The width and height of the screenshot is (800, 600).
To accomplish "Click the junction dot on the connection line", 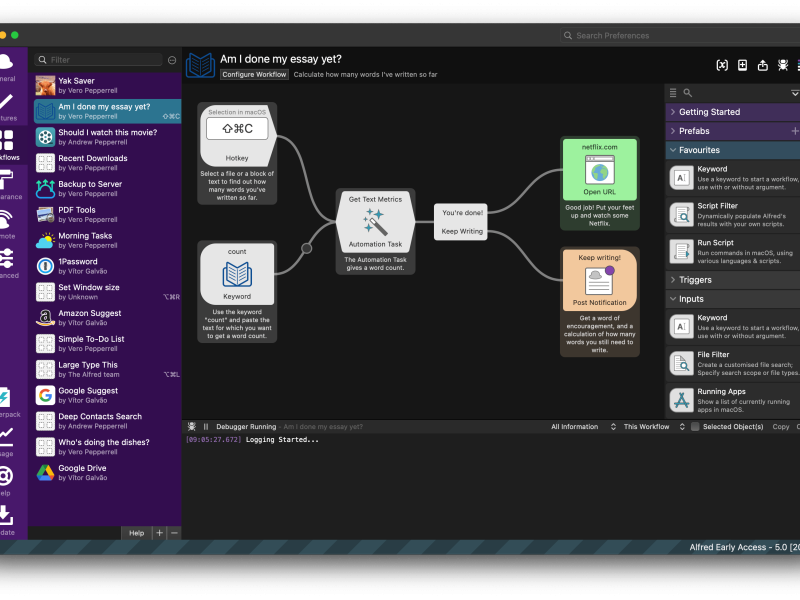I will (x=307, y=248).
